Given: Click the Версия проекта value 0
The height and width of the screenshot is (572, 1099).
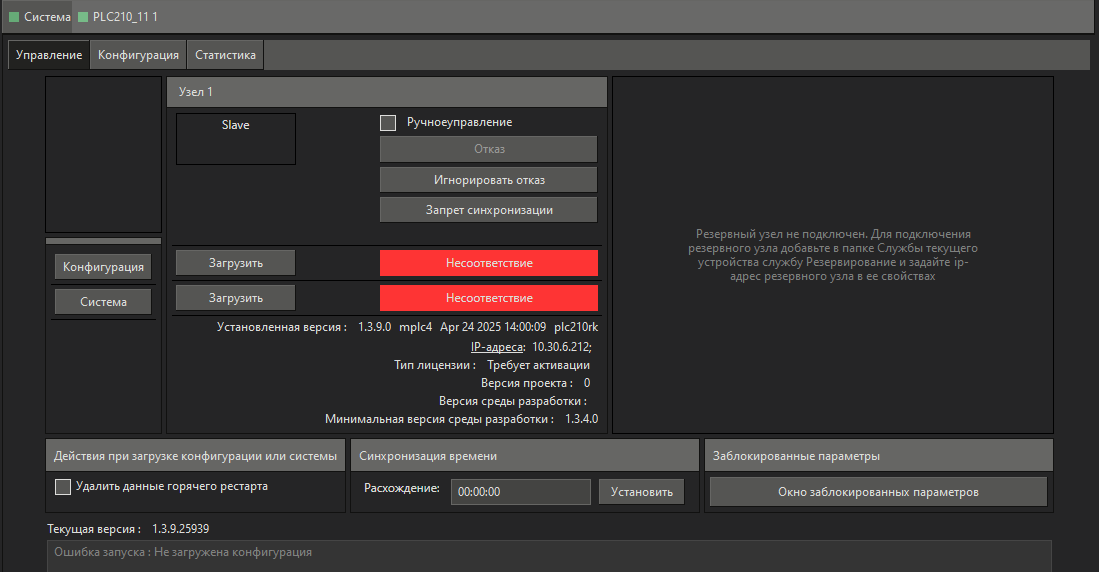Looking at the screenshot, I should click(587, 383).
